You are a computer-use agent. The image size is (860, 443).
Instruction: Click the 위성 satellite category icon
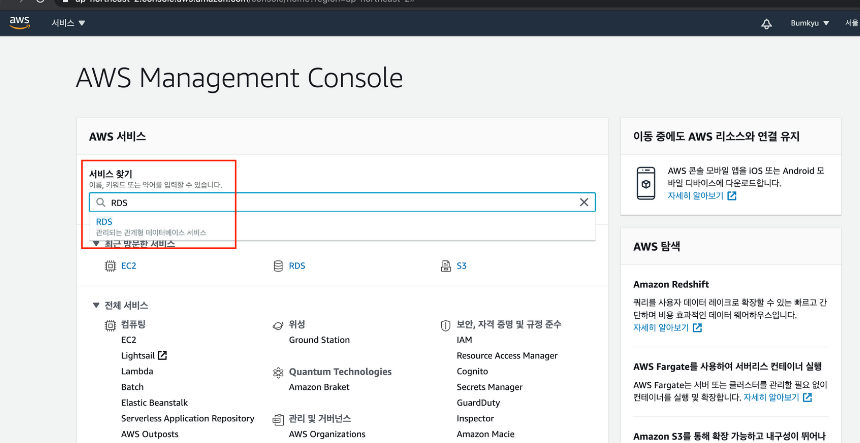(x=278, y=325)
